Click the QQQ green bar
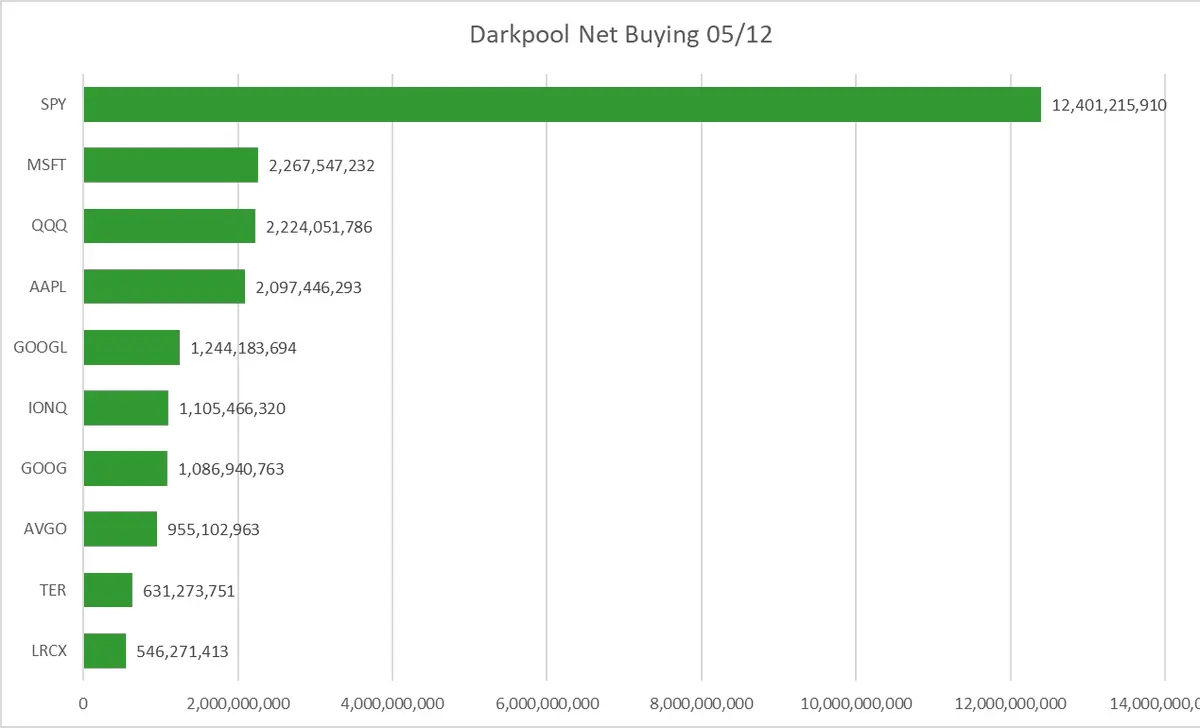 pos(169,226)
